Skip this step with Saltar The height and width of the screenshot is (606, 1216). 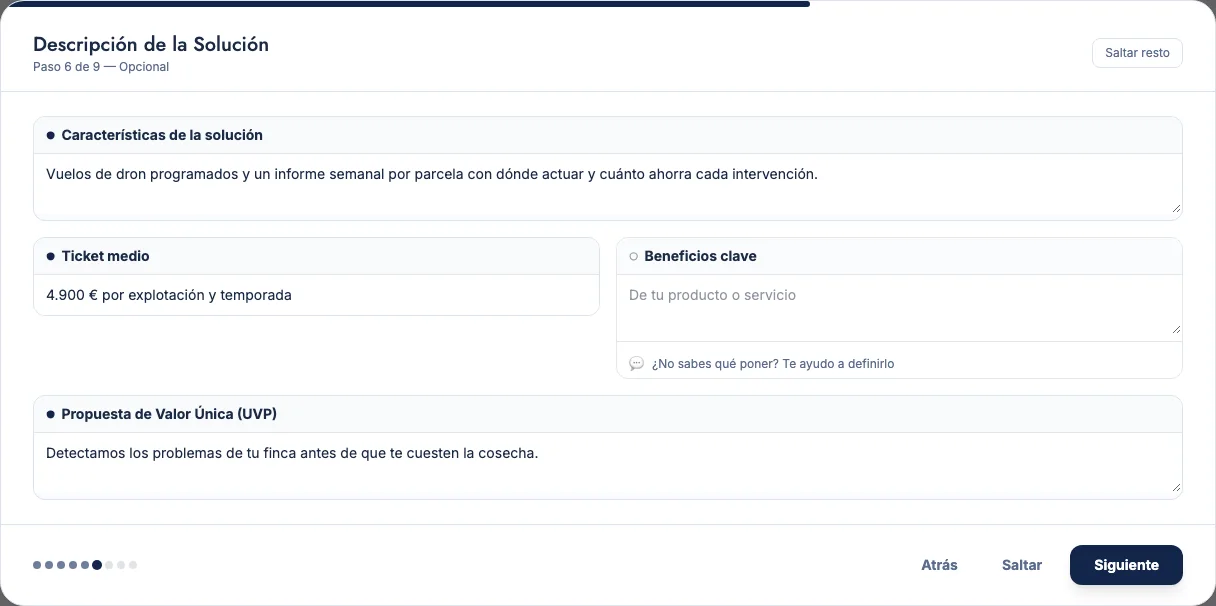tap(1022, 565)
